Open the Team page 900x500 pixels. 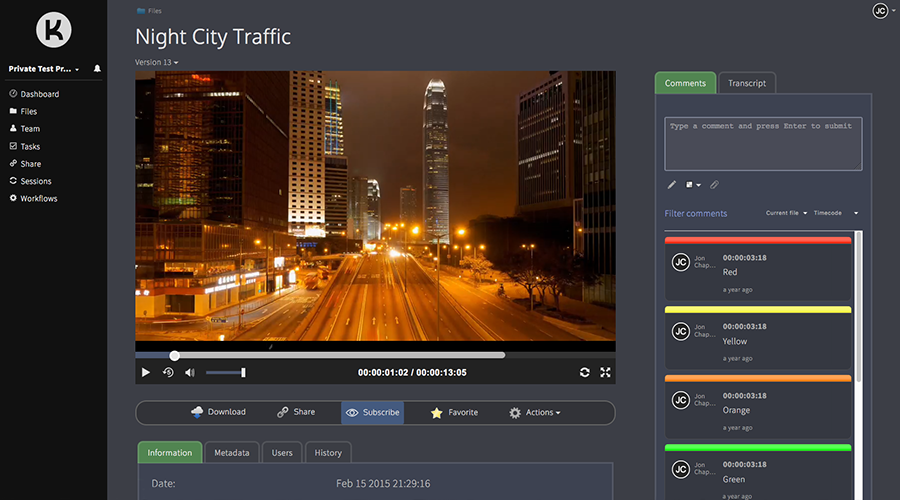pyautogui.click(x=25, y=129)
